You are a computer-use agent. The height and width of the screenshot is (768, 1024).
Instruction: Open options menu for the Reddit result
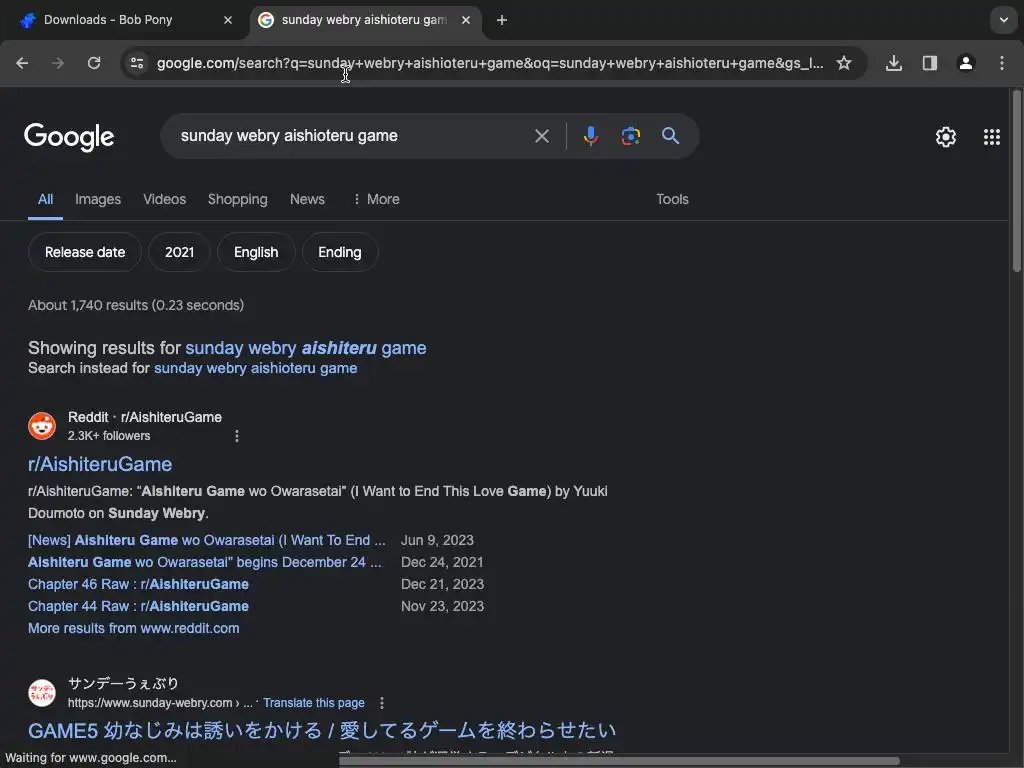tap(236, 436)
